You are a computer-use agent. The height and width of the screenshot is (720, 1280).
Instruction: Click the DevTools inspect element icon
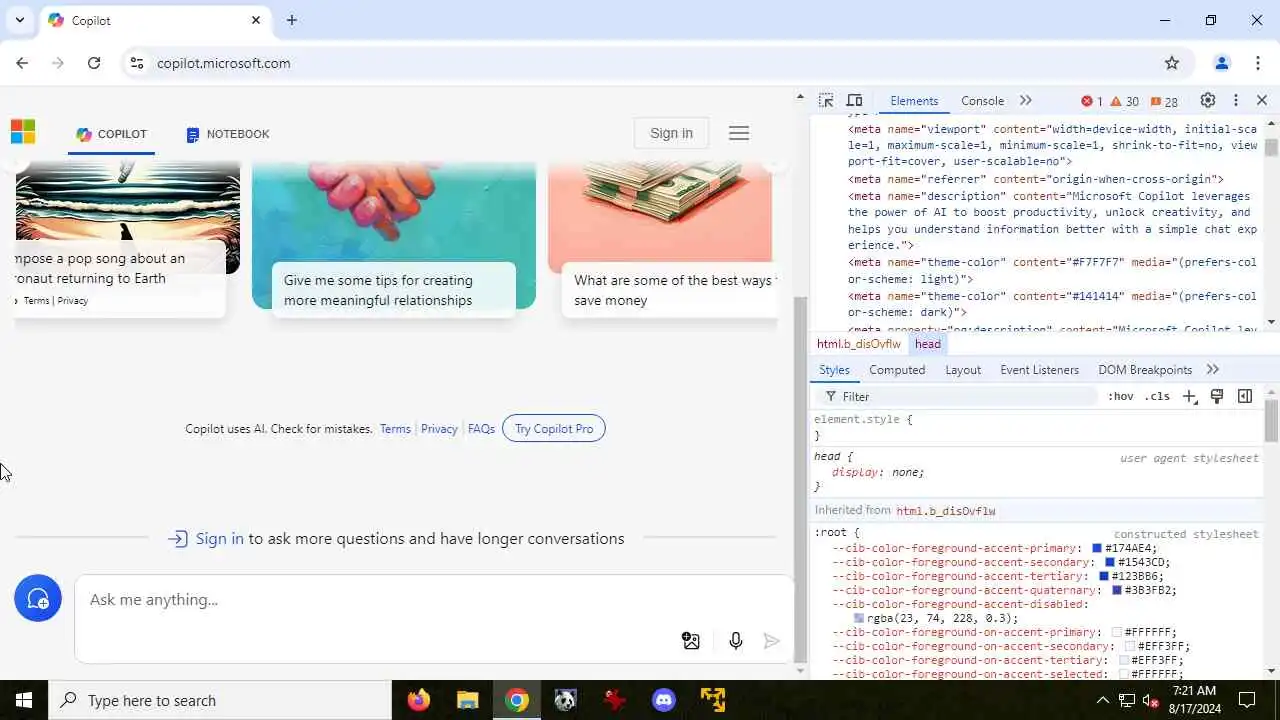point(826,101)
